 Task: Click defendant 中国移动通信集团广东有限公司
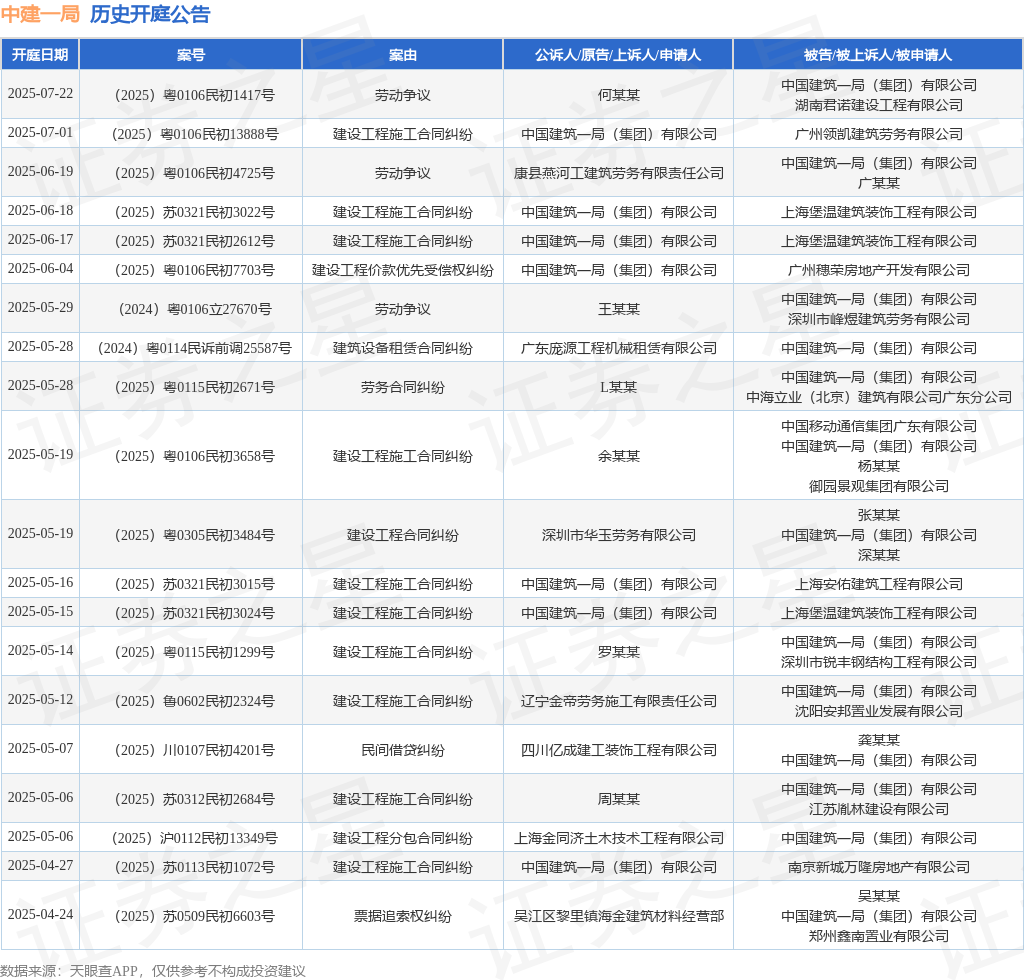click(x=879, y=426)
